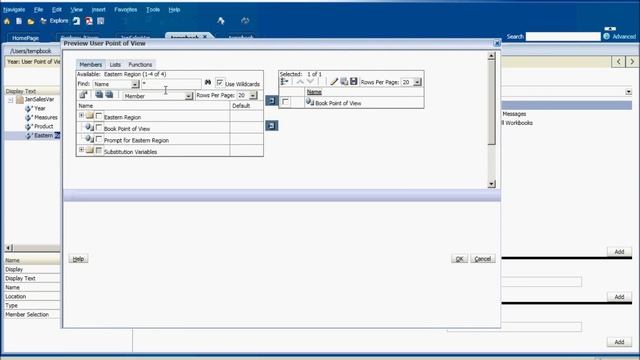Image resolution: width=640 pixels, height=360 pixels.
Task: Click the save floppy icon in Selected panel
Action: pyautogui.click(x=353, y=82)
